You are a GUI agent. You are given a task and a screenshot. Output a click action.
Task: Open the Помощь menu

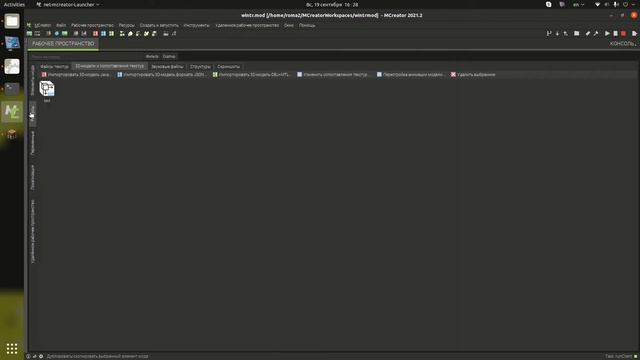307,25
